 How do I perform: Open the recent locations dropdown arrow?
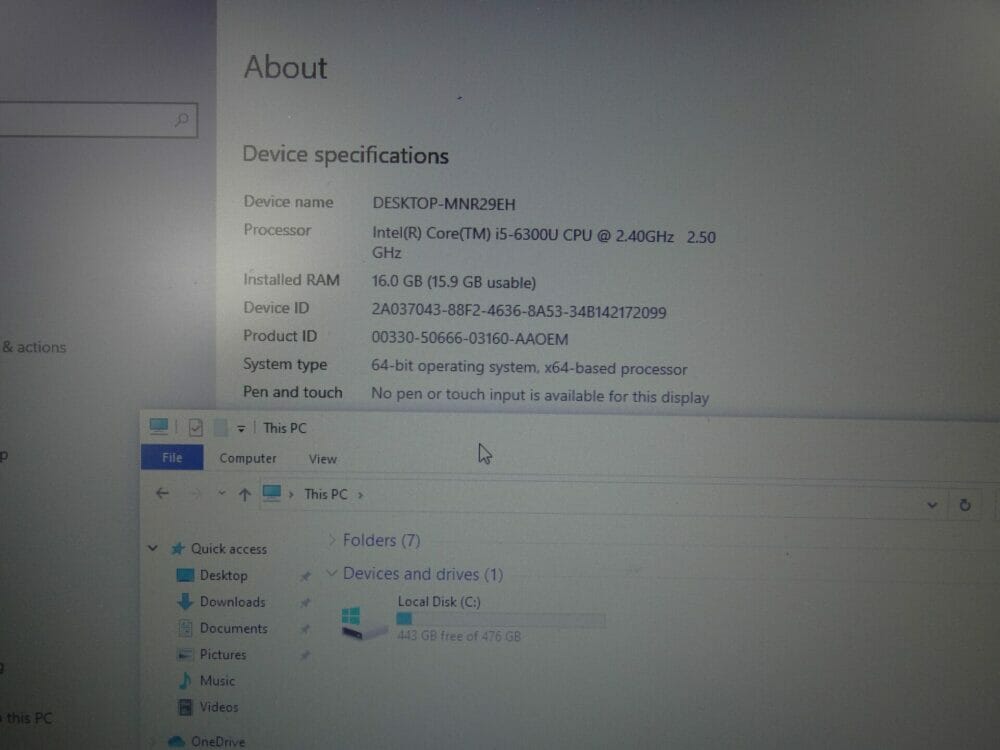[x=221, y=493]
